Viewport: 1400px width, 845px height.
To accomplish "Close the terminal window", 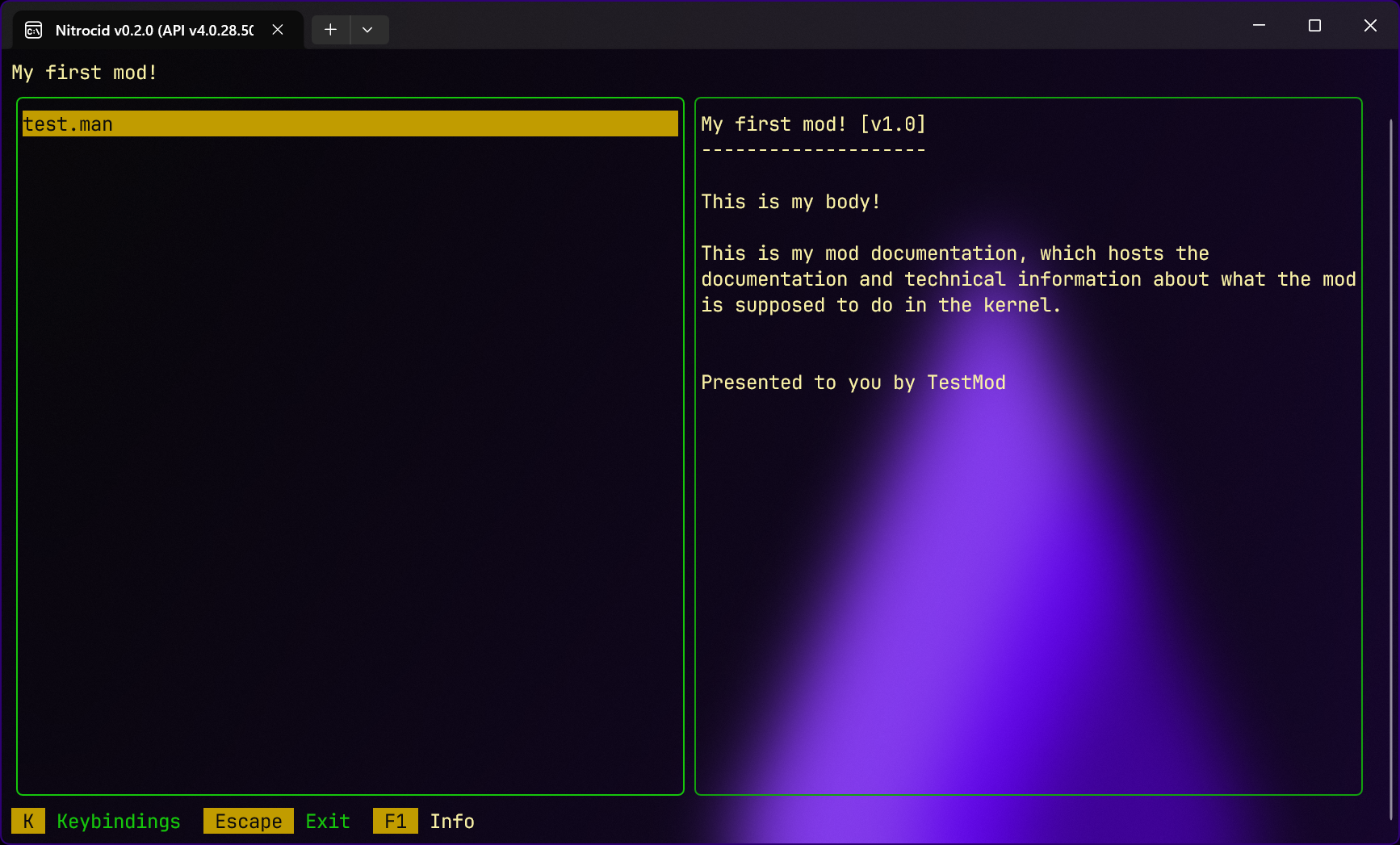I will pos(1370,26).
